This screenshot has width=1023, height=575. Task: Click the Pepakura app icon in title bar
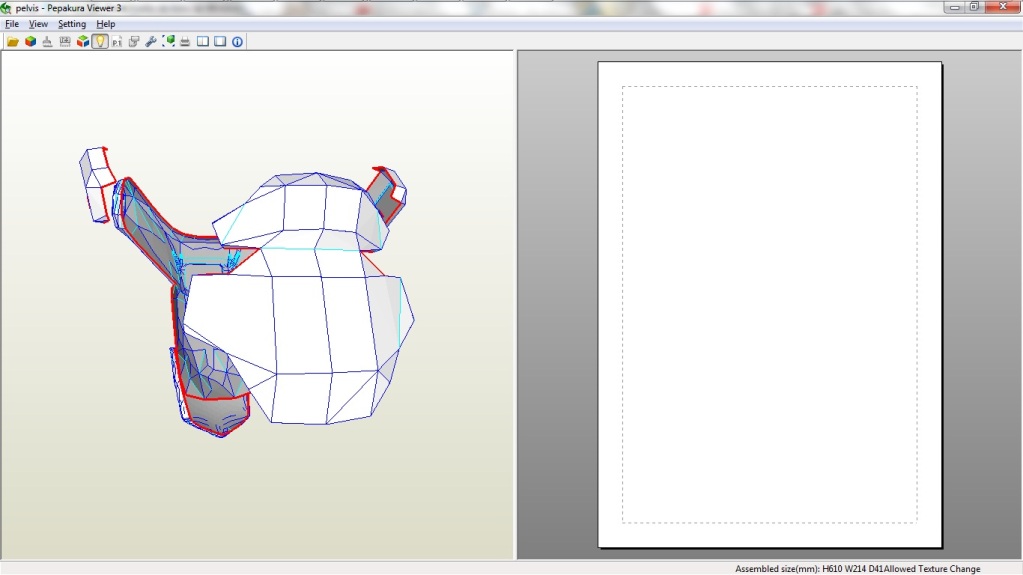coord(6,8)
